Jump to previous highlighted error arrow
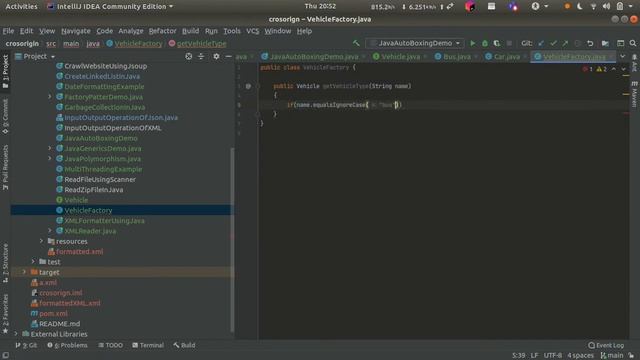The width and height of the screenshot is (640, 360). [613, 69]
